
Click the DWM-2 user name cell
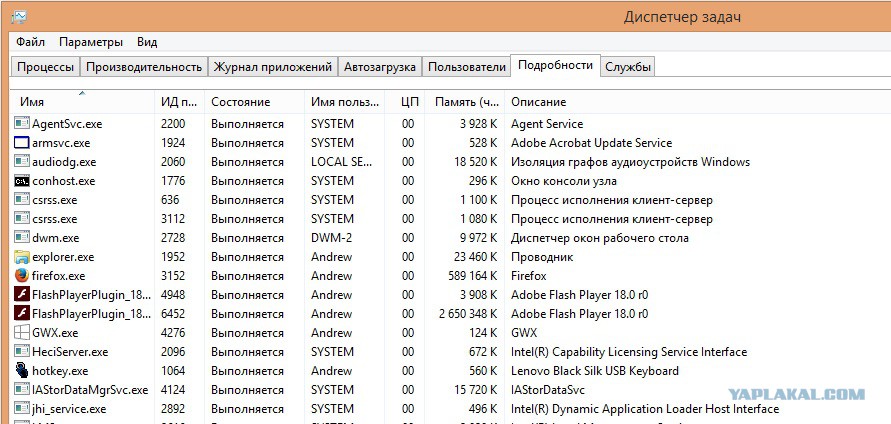point(331,238)
